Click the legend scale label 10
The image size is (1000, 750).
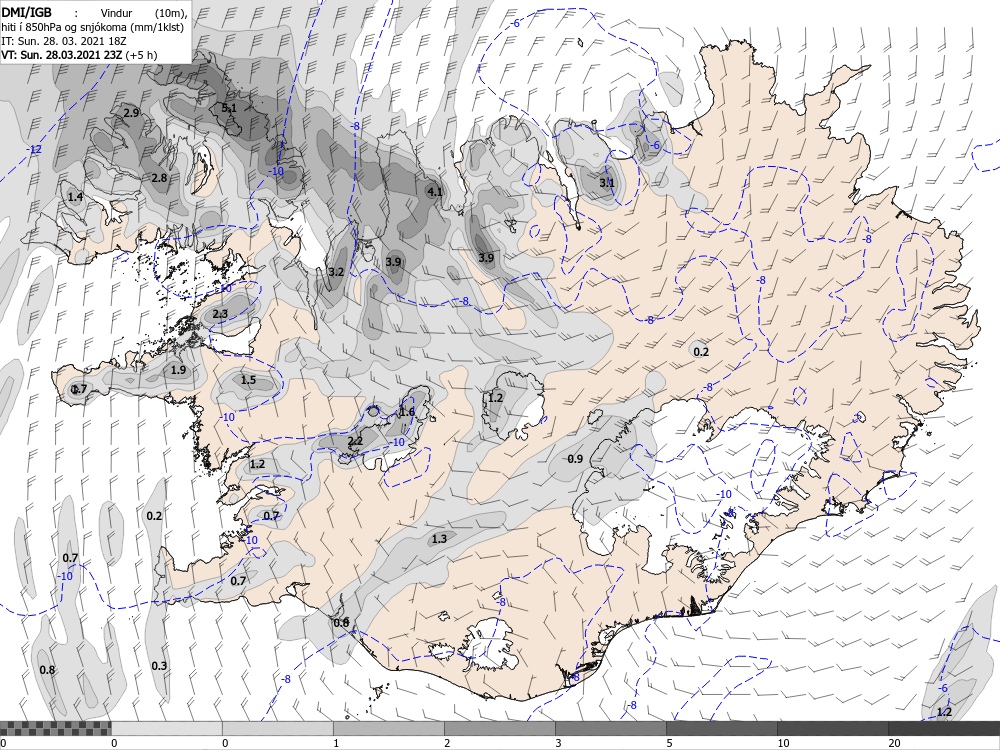(x=783, y=743)
